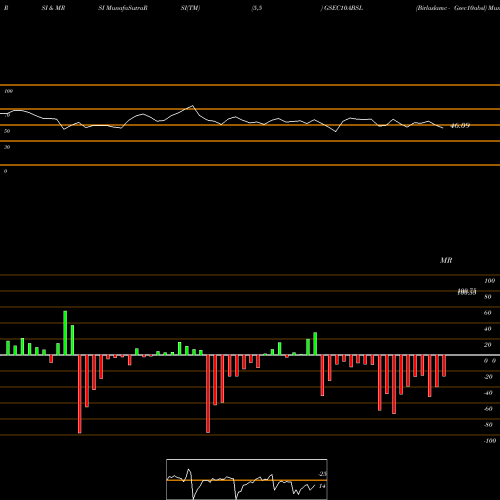Click the RSI line peak near chart middle

tap(192, 106)
